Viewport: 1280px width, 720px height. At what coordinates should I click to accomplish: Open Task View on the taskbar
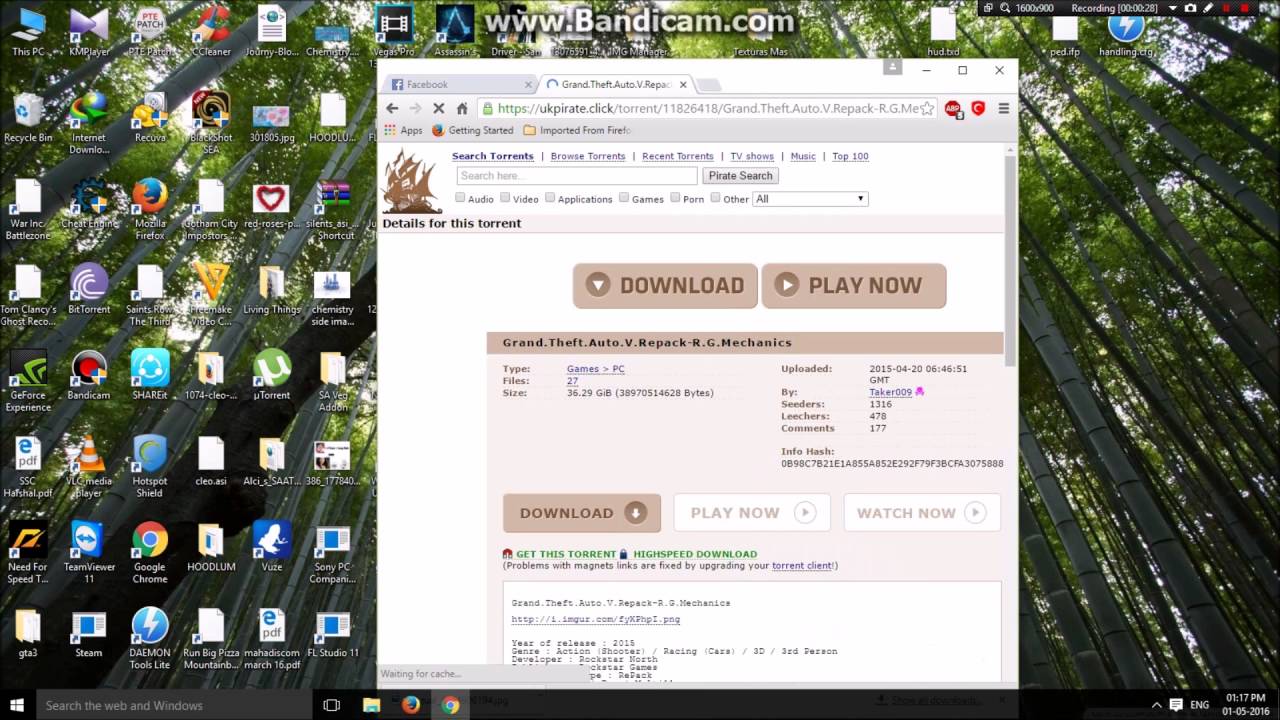(332, 705)
